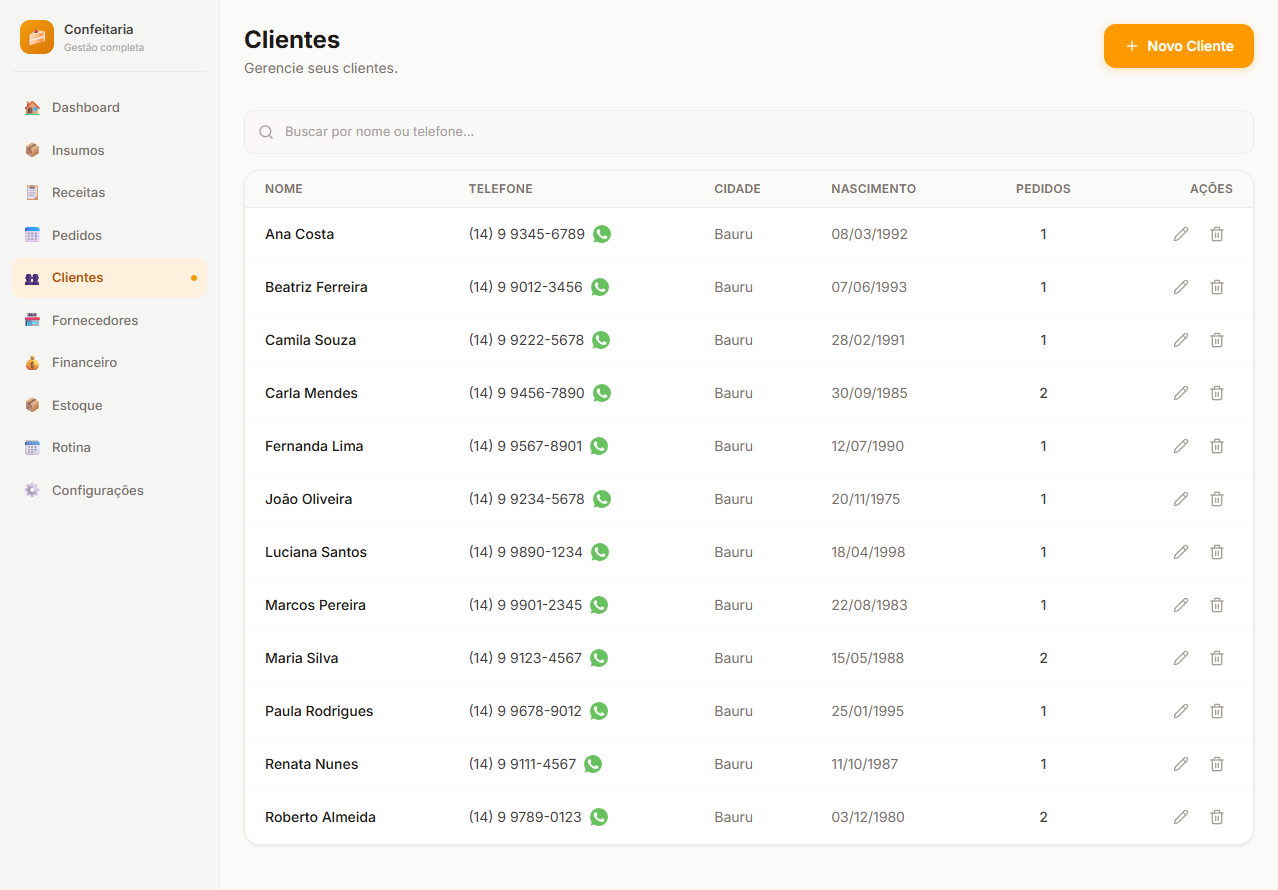
Task: Switch to the Clientes section
Action: (x=78, y=277)
